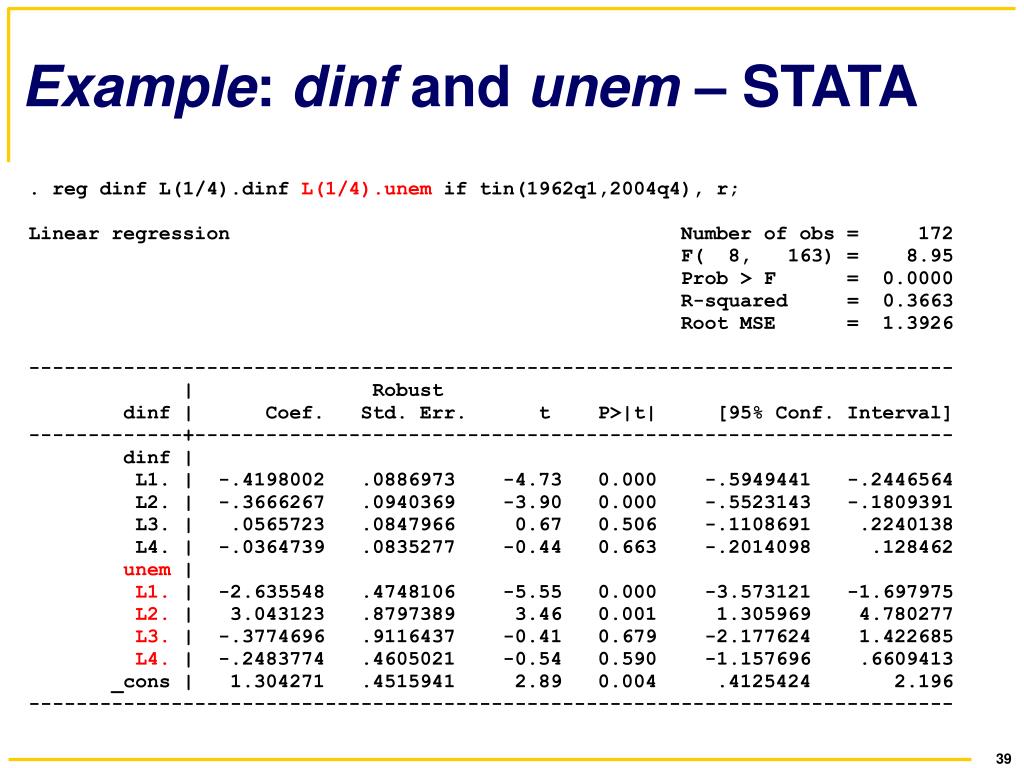Viewport: 1024px width, 768px height.
Task: Click upper bound 2.196 for constant
Action: 923,681
